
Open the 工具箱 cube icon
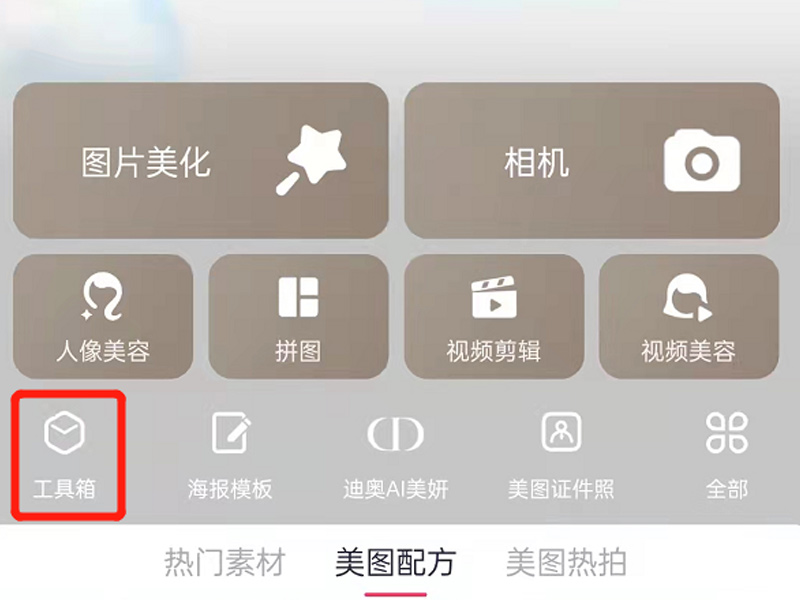tap(64, 433)
